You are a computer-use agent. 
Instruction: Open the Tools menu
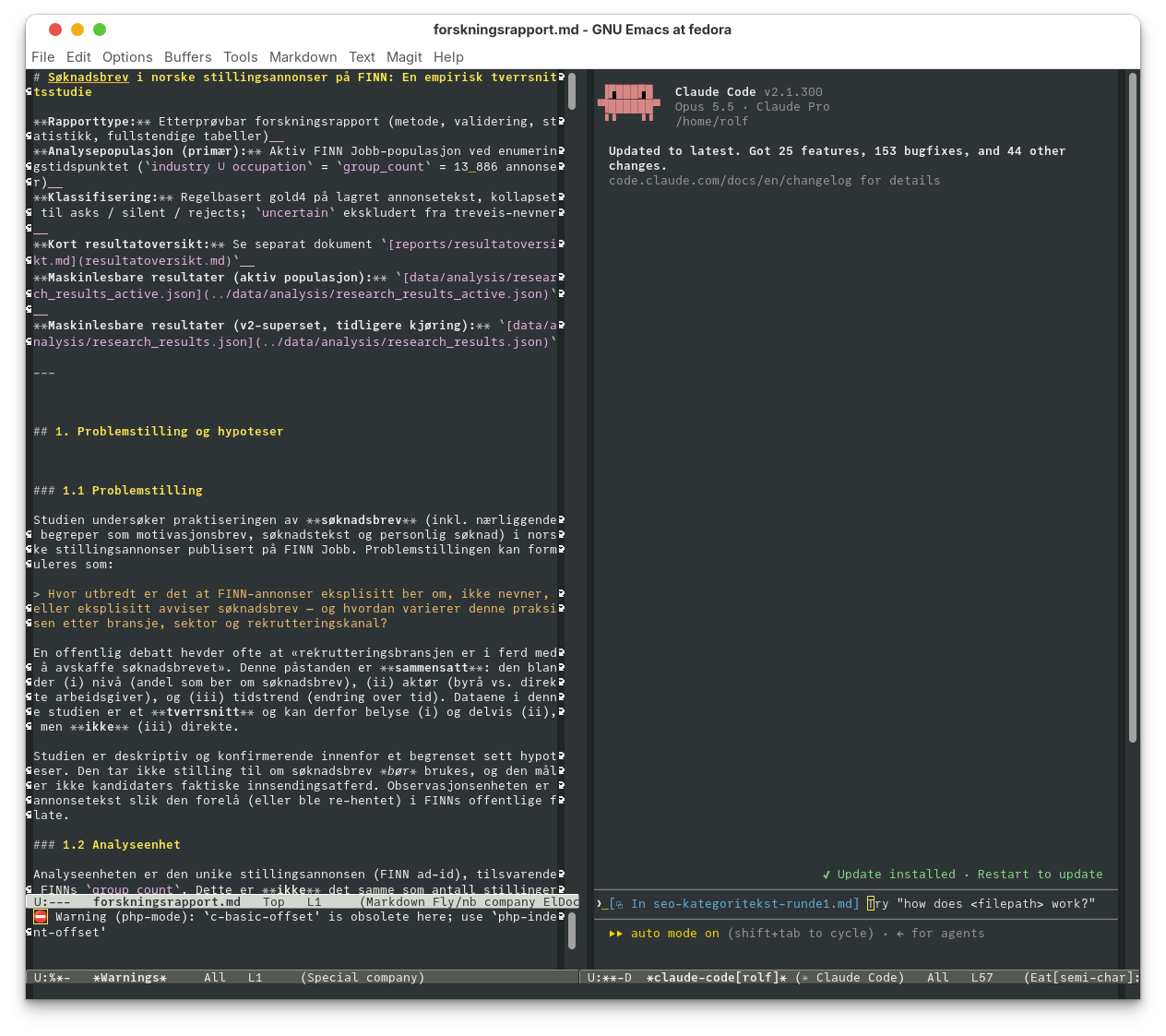tap(241, 57)
